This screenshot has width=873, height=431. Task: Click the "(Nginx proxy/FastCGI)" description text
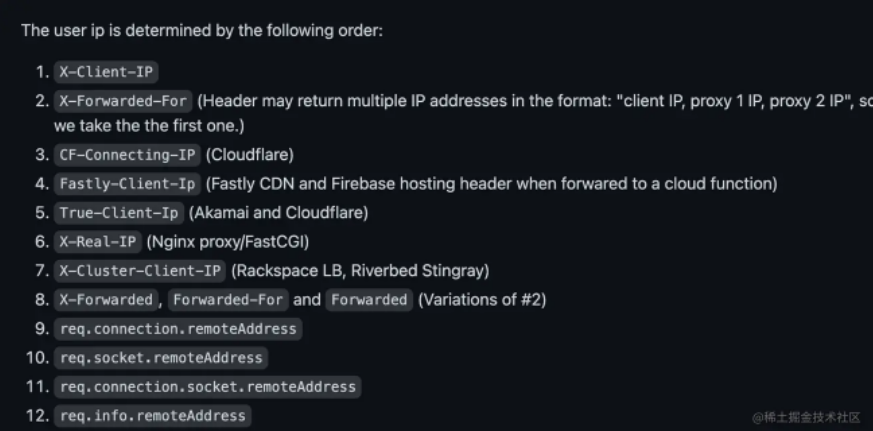click(228, 241)
